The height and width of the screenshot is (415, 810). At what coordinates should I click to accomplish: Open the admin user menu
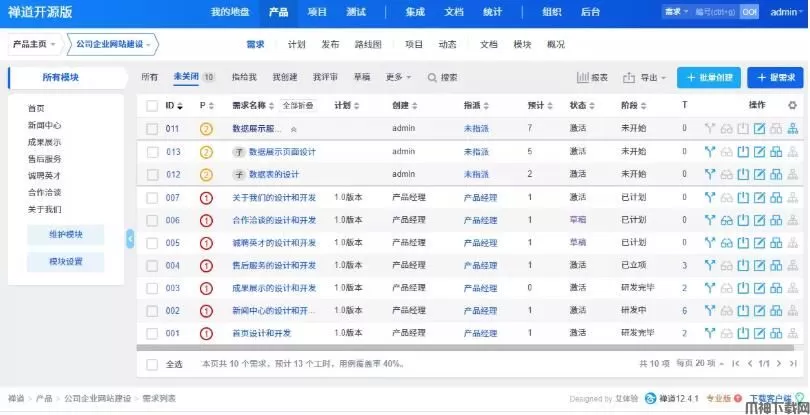click(785, 12)
